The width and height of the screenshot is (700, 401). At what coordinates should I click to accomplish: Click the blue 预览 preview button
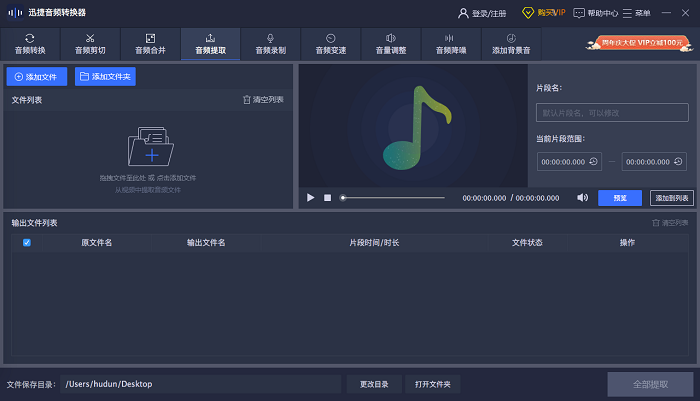[x=620, y=198]
